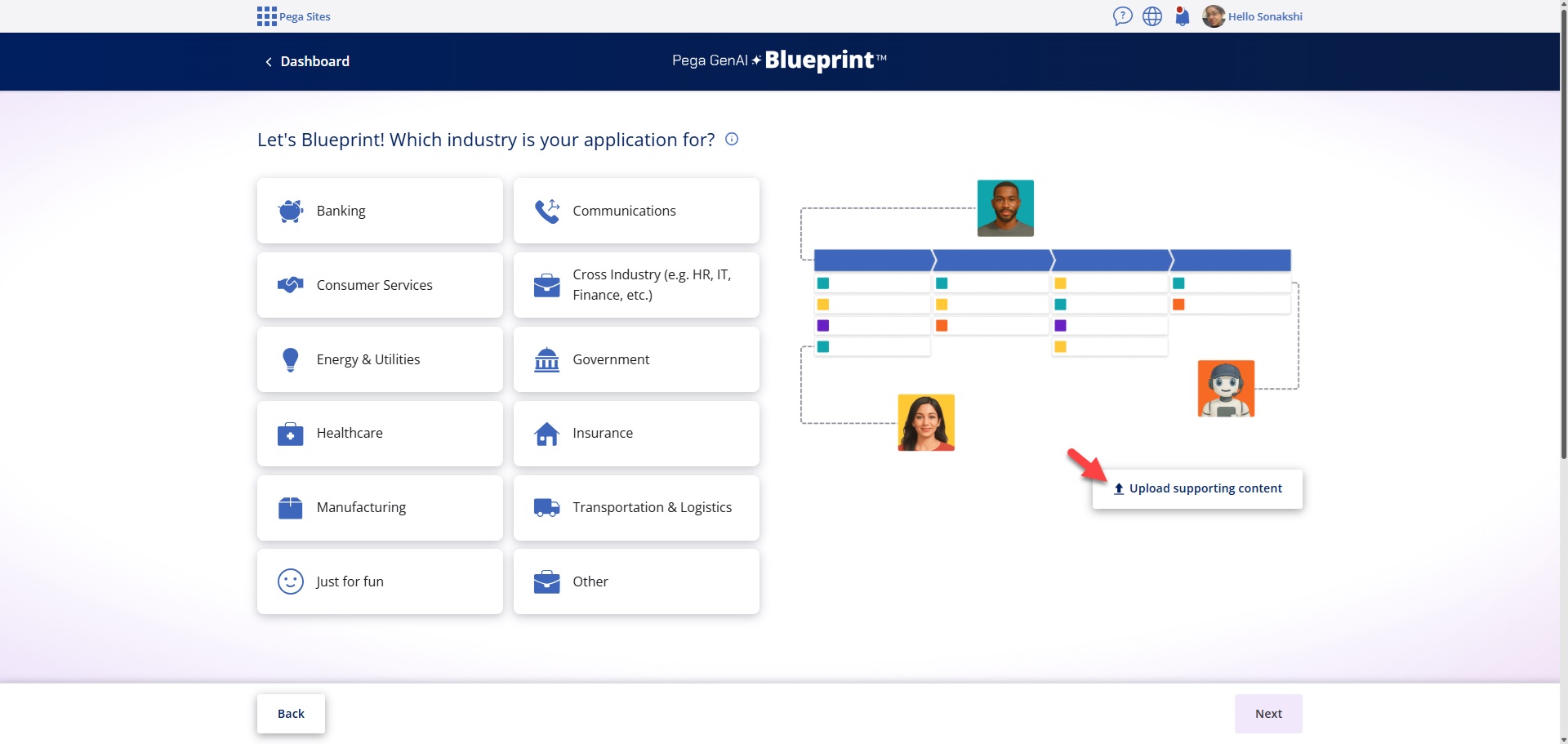Click the smiley icon on Just for fun
The image size is (1568, 744).
click(x=290, y=581)
